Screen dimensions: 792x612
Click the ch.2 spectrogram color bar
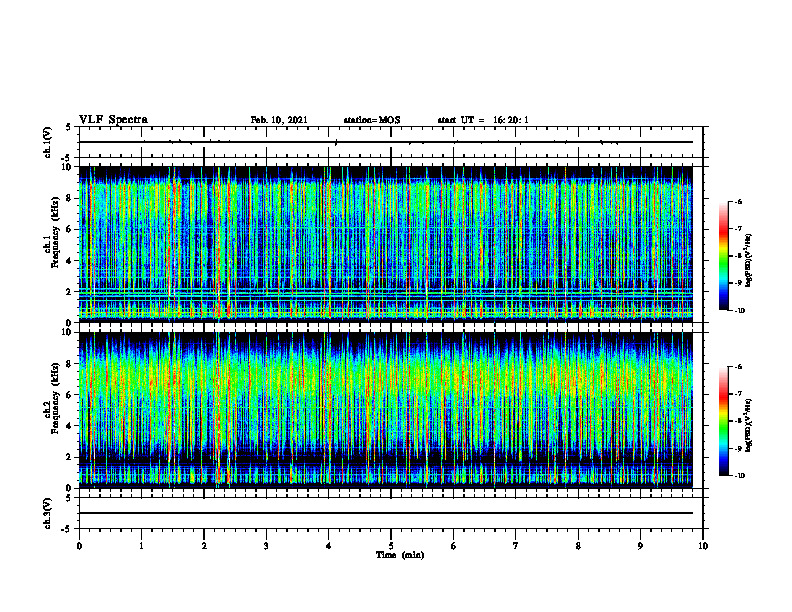(x=724, y=421)
